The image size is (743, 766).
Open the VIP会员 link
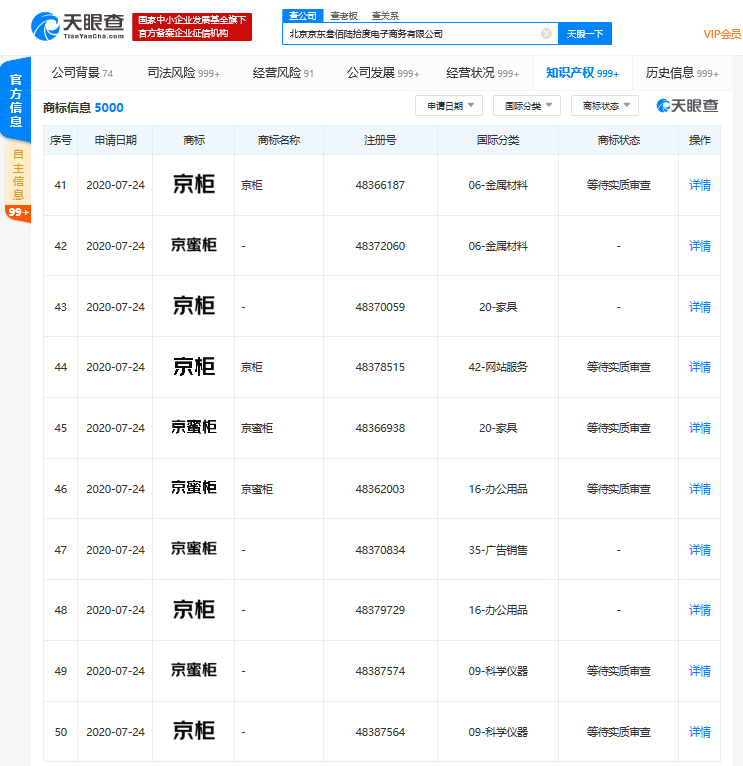click(722, 34)
